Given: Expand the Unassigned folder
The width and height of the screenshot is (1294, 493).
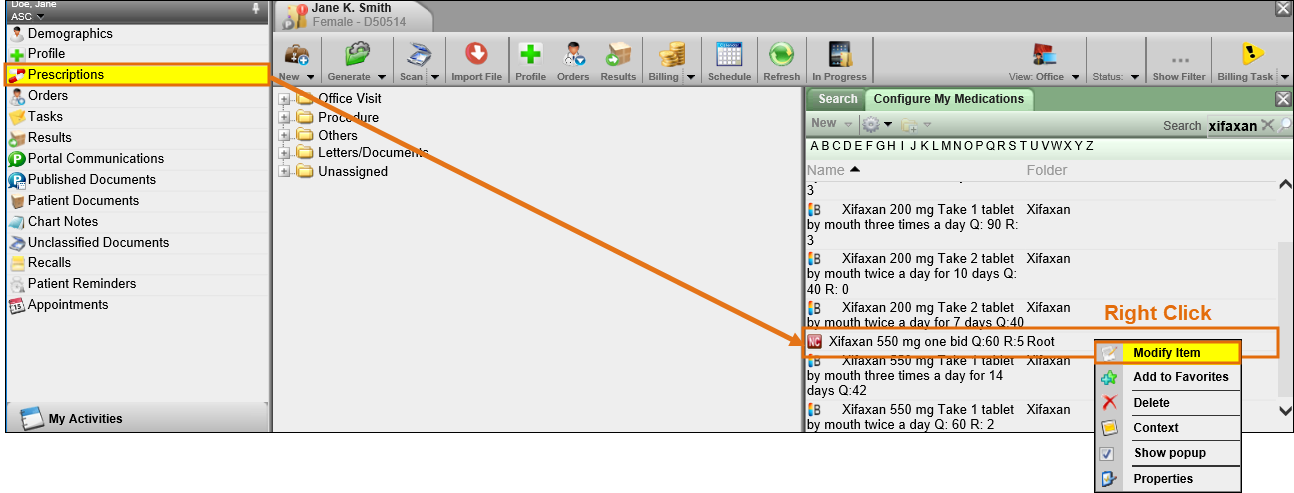Looking at the screenshot, I should point(284,171).
